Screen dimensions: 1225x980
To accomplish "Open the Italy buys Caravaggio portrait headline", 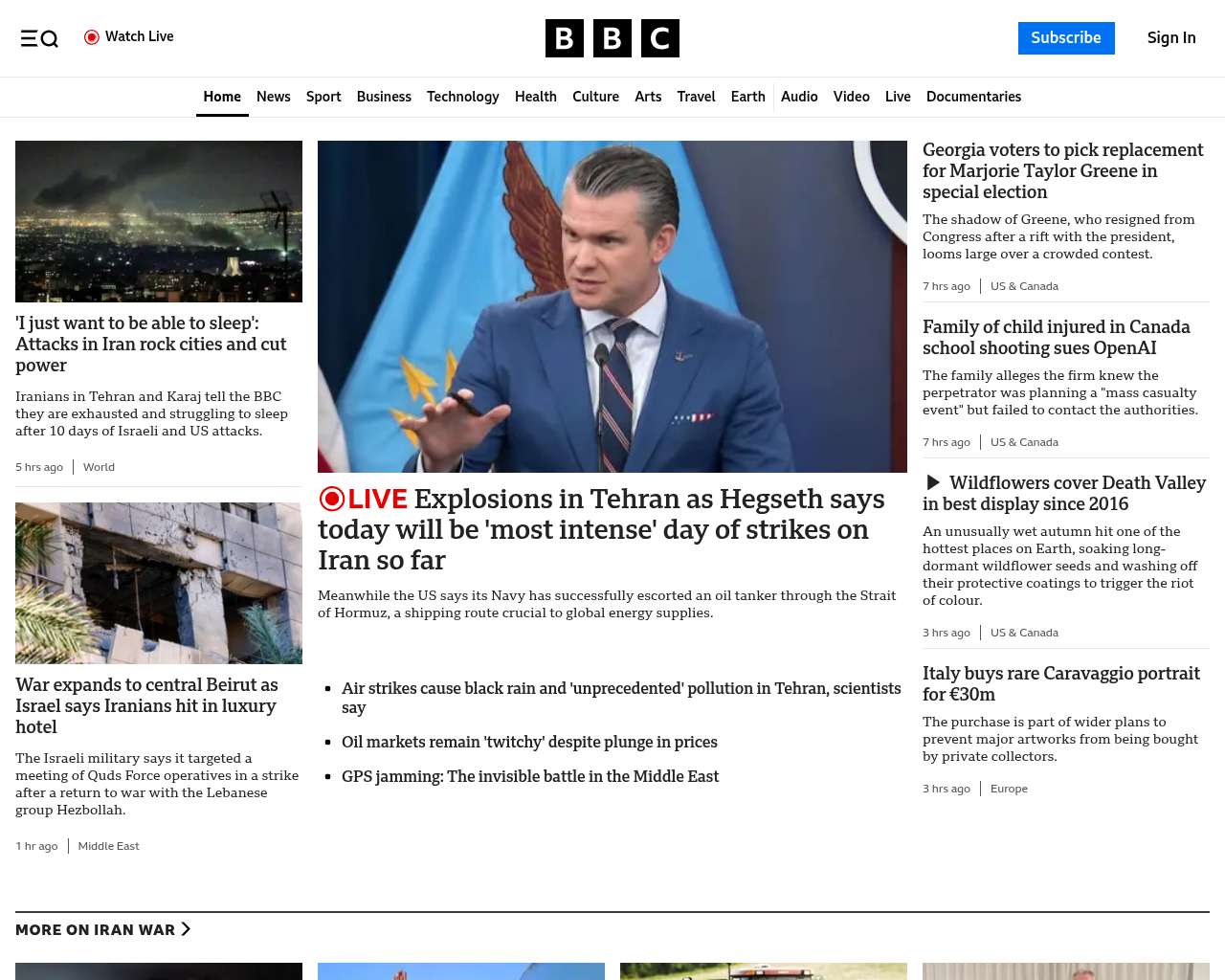I will tap(1060, 683).
